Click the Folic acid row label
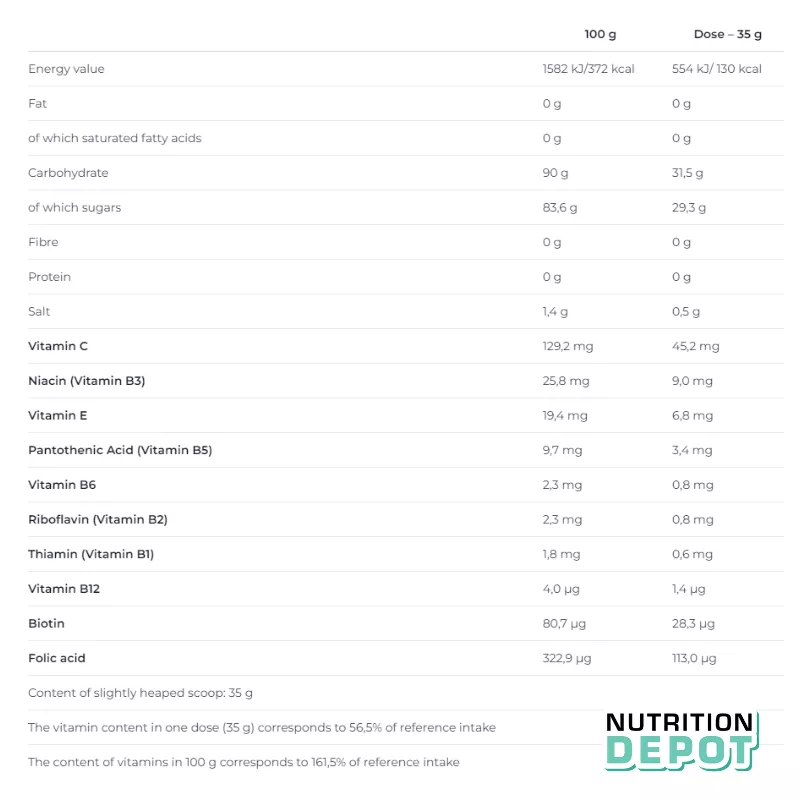Screen dimensions: 800x800 [x=57, y=658]
